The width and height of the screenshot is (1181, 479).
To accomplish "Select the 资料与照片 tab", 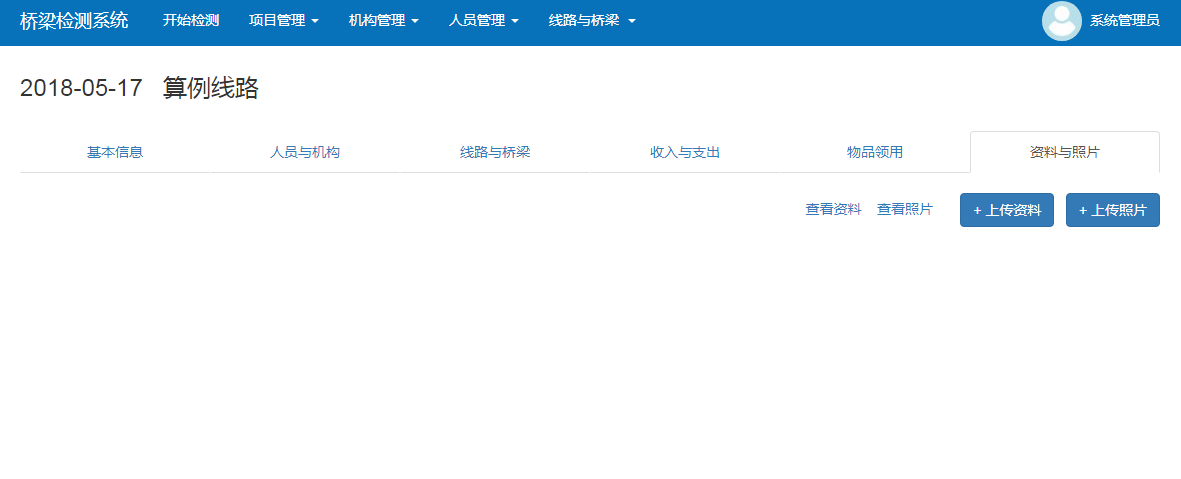I will click(1064, 153).
